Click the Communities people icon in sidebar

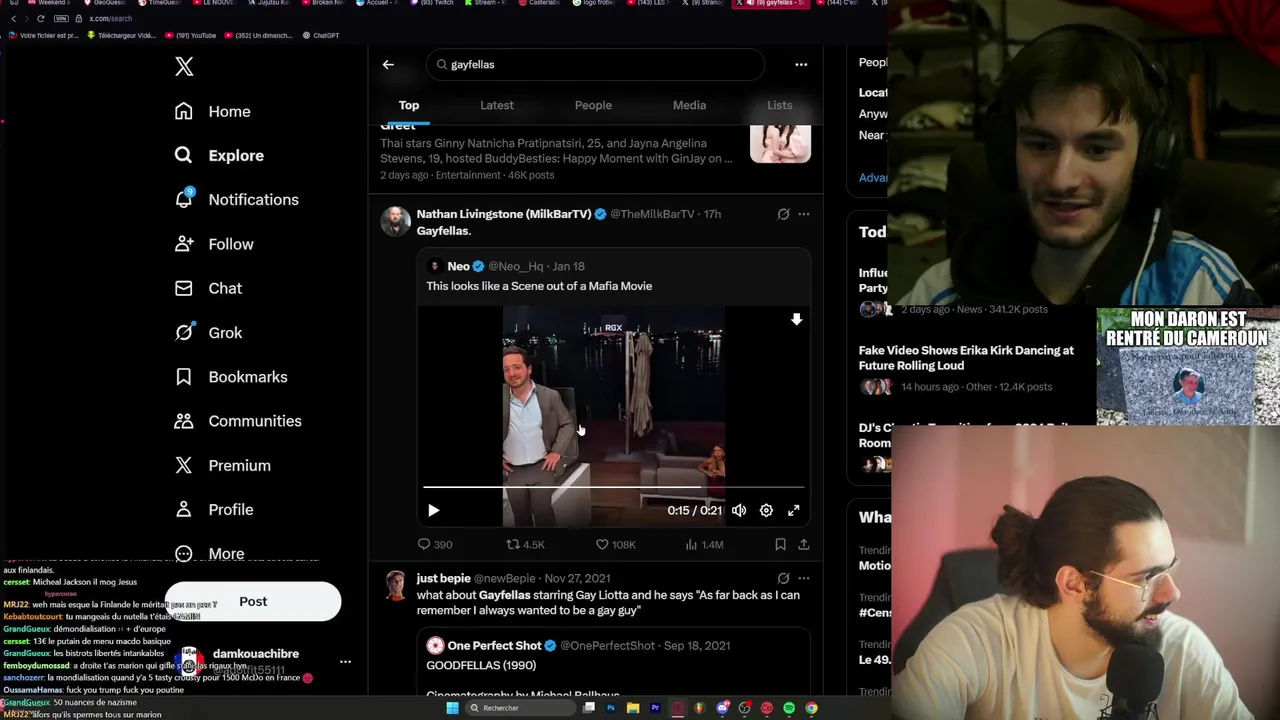pyautogui.click(x=184, y=421)
